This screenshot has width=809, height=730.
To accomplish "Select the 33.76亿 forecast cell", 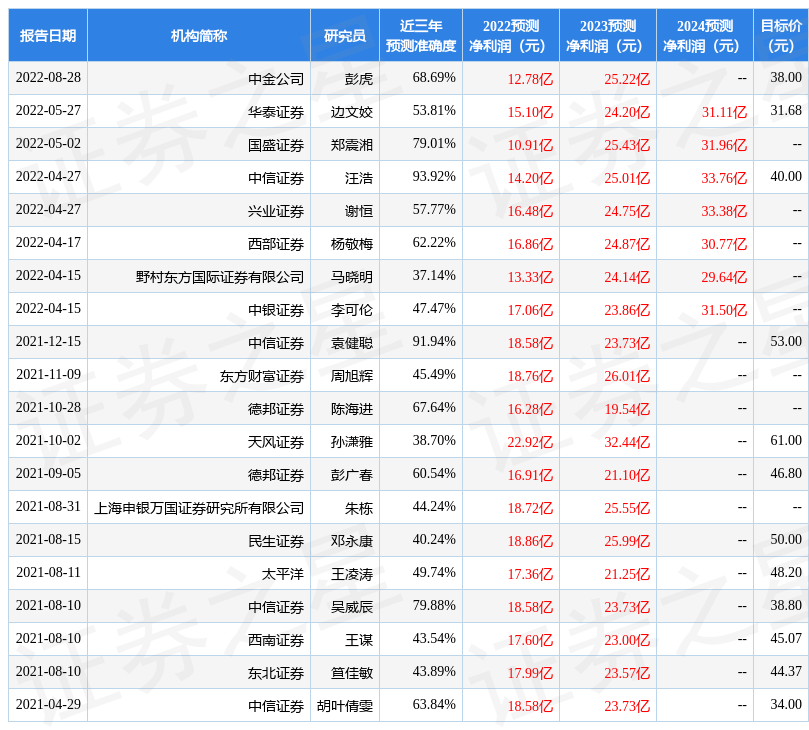I will [x=724, y=178].
